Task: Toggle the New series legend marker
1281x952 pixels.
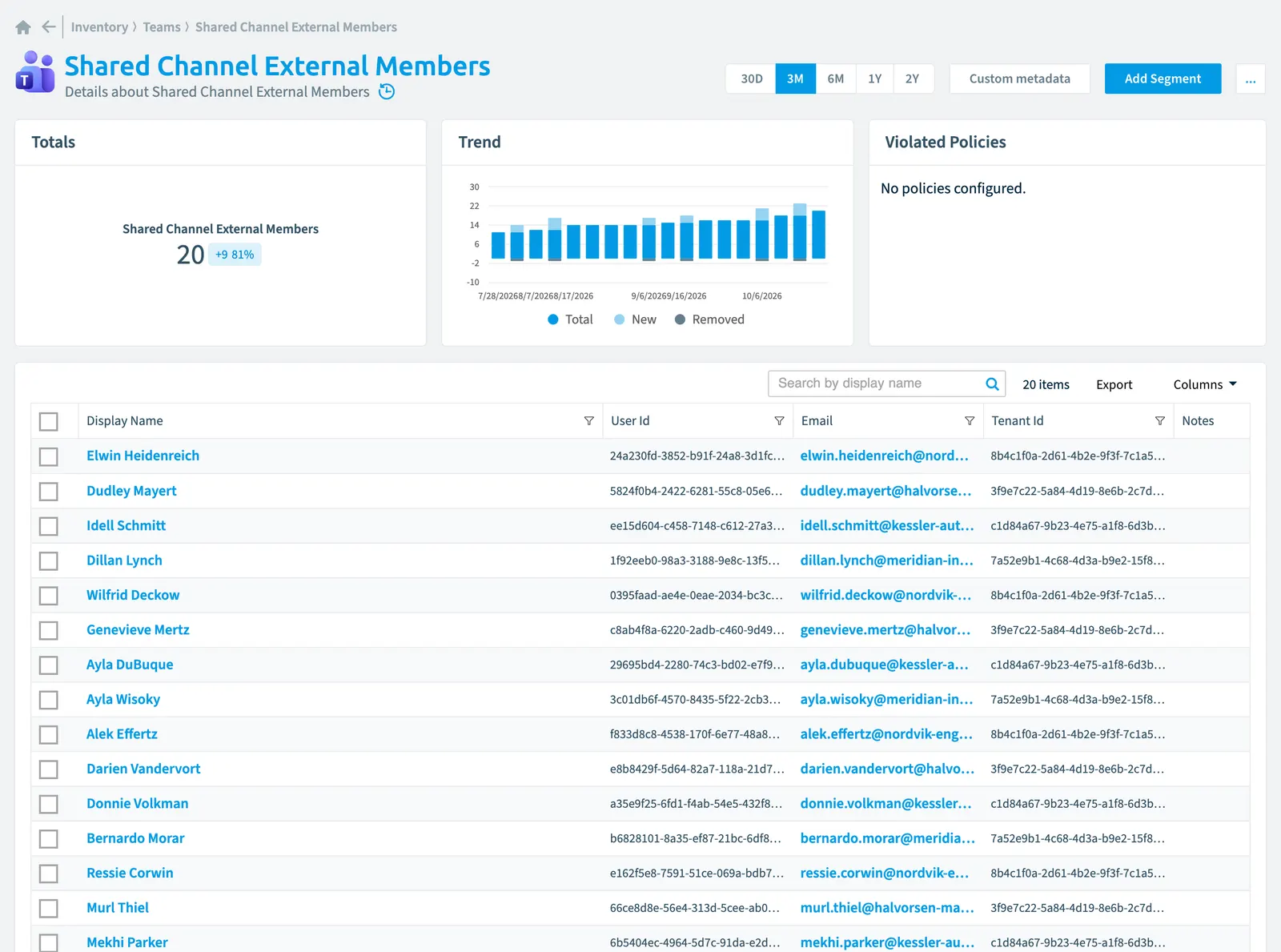Action: (x=619, y=319)
